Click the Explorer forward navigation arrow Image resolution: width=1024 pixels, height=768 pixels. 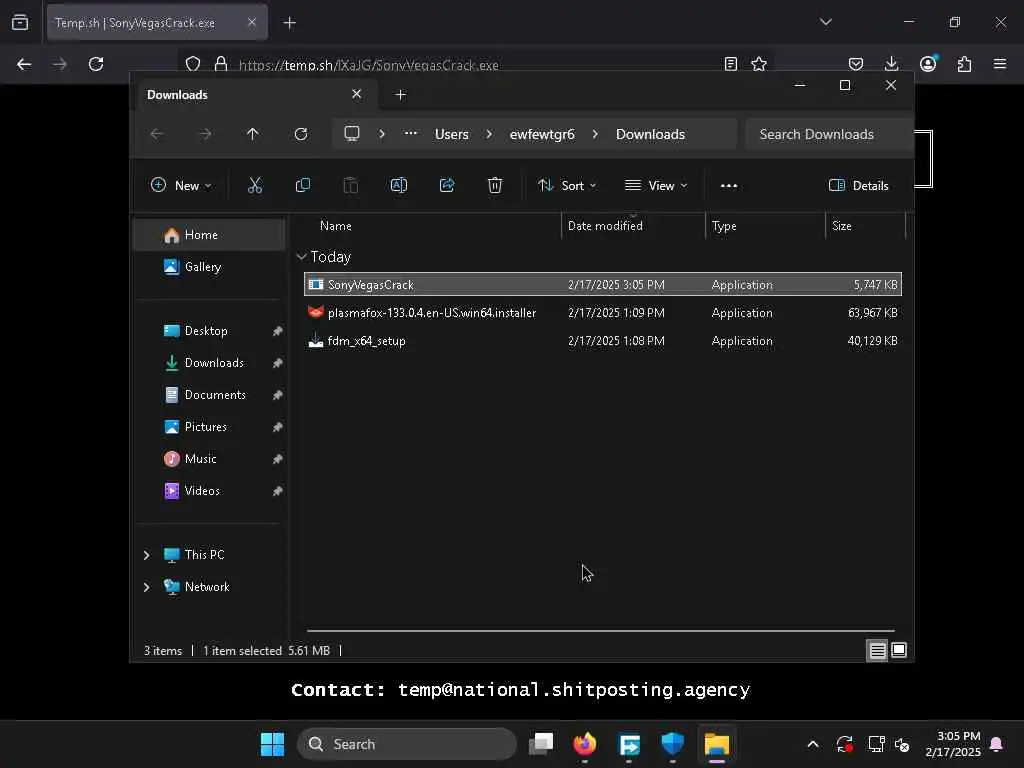pyautogui.click(x=205, y=134)
